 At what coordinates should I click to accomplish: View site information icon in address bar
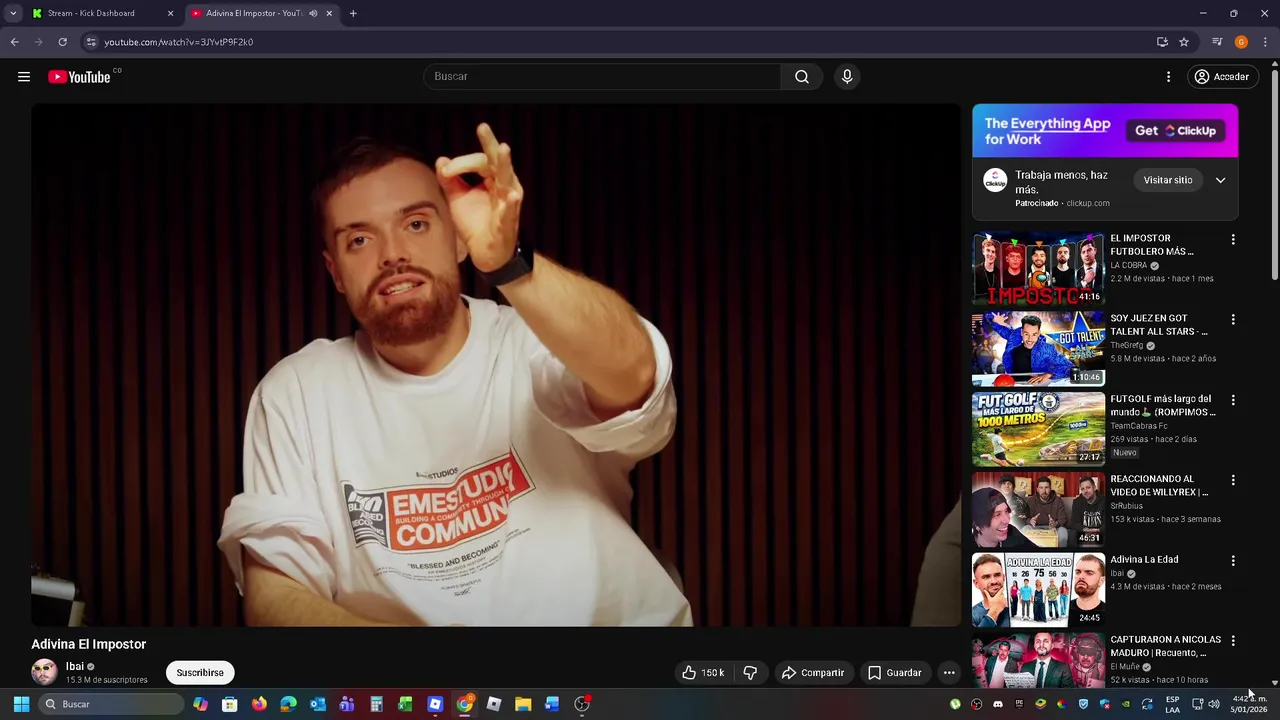(x=91, y=42)
